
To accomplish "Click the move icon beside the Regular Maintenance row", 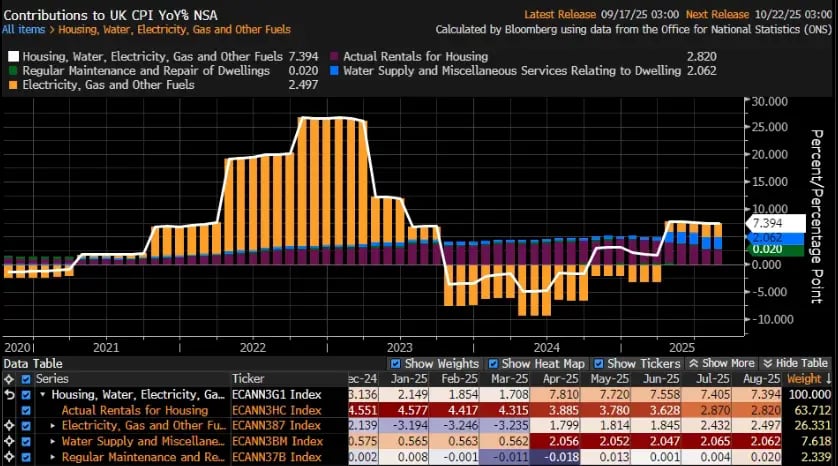I will (10, 457).
